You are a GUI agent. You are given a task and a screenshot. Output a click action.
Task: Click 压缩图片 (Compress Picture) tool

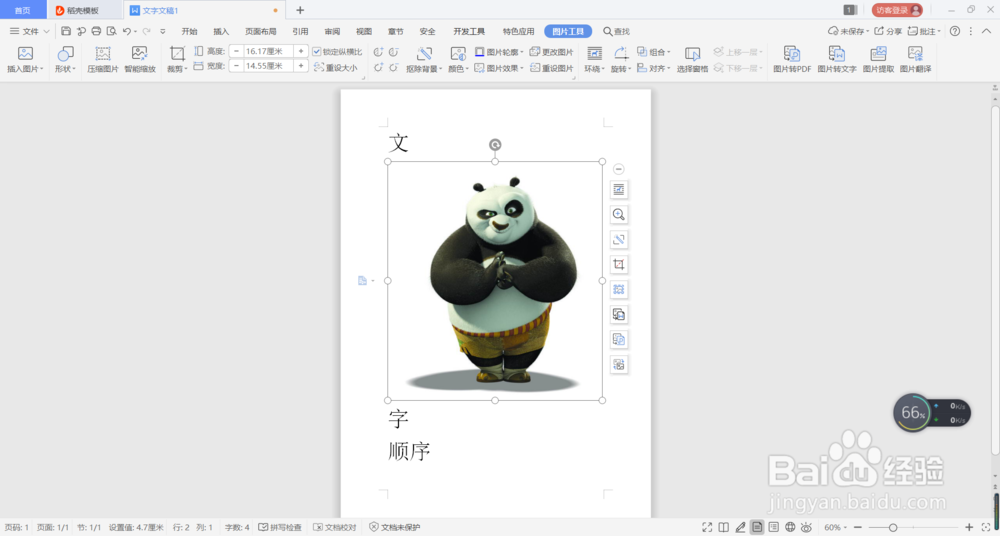pyautogui.click(x=103, y=61)
